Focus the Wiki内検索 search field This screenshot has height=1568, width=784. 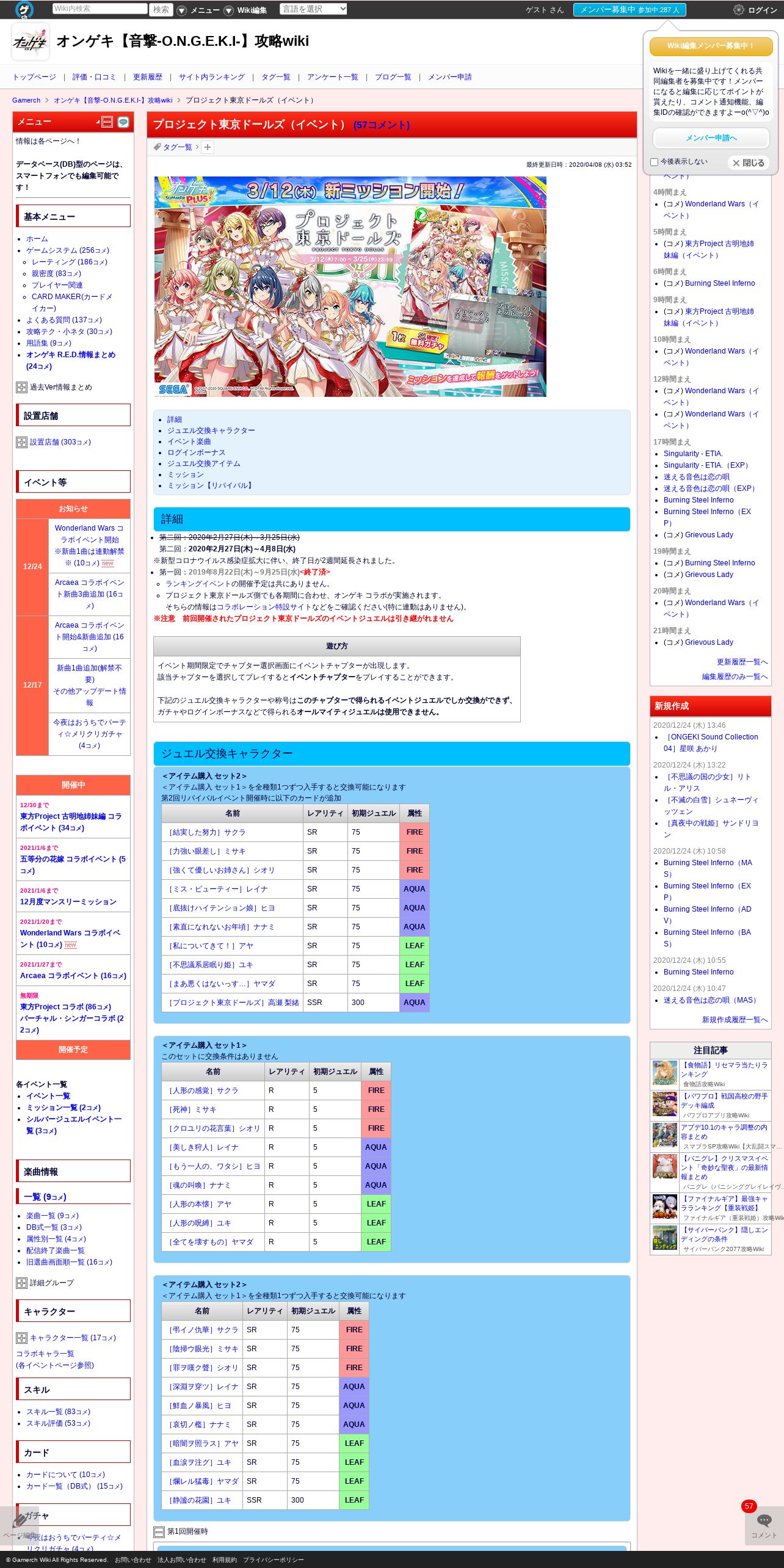[x=100, y=9]
